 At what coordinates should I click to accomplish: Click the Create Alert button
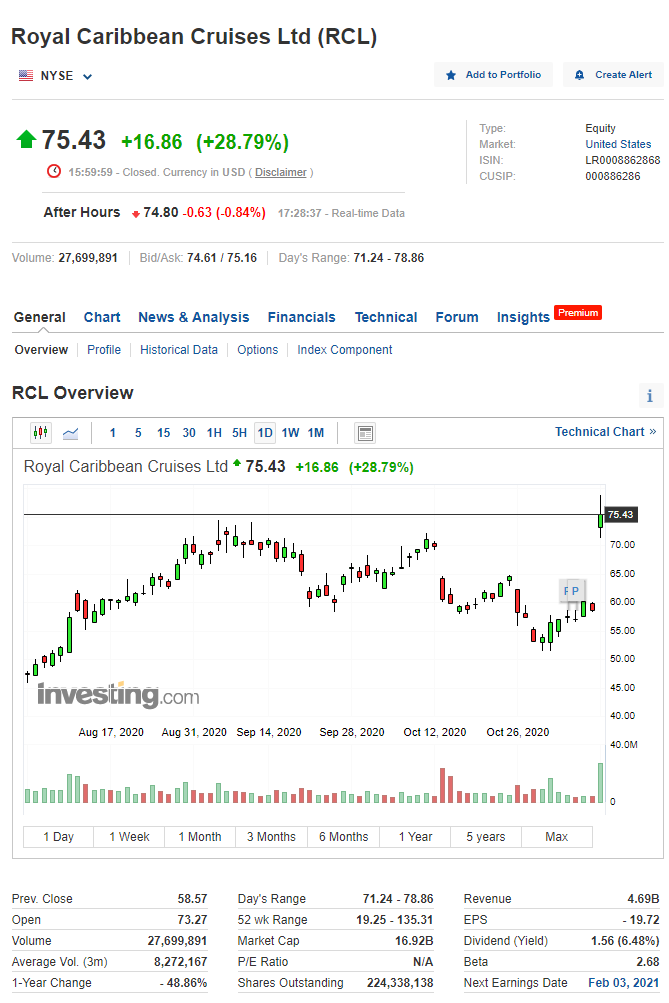point(613,75)
